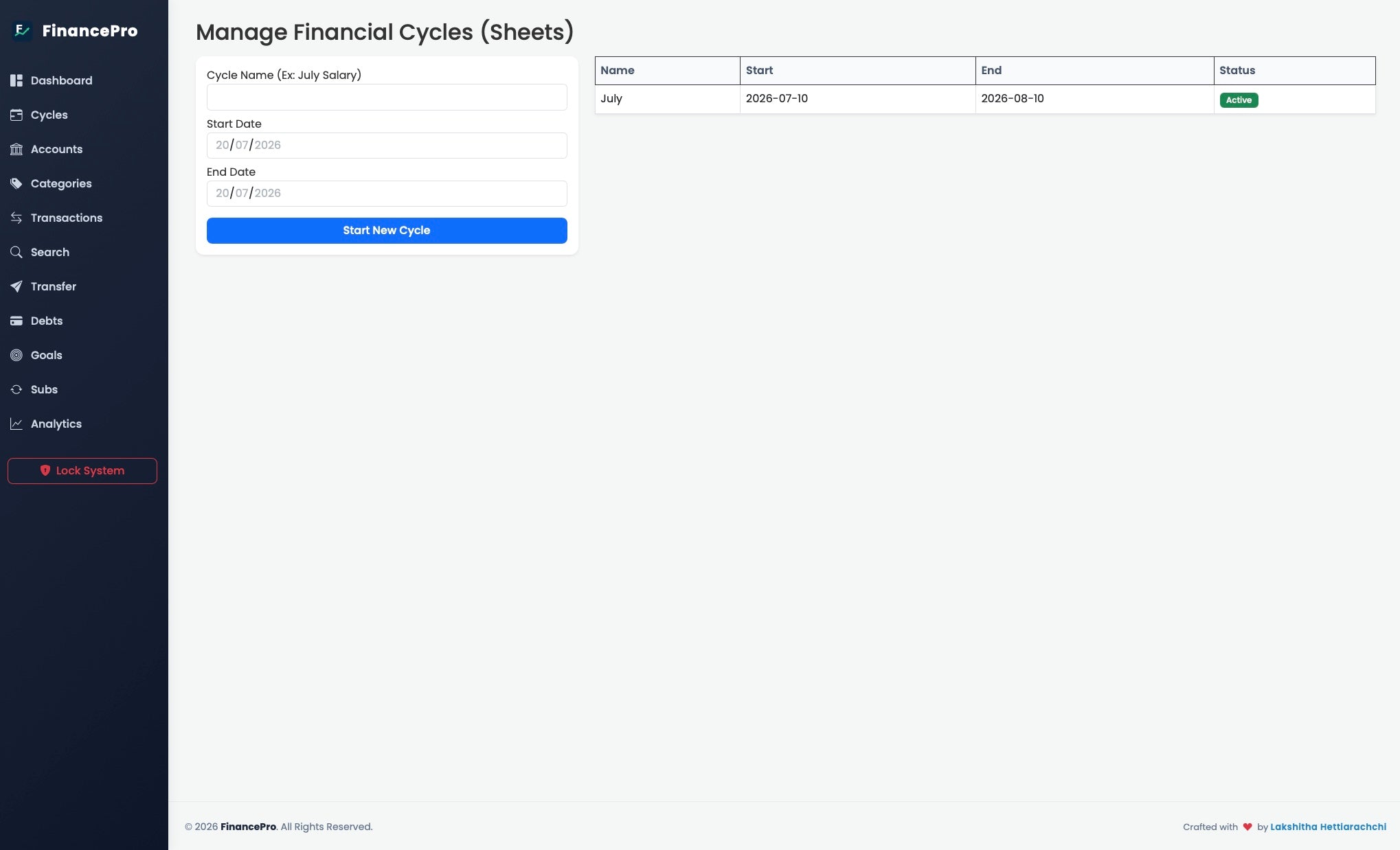This screenshot has width=1400, height=850.
Task: Click the Transfer paper-plane icon
Action: [16, 286]
